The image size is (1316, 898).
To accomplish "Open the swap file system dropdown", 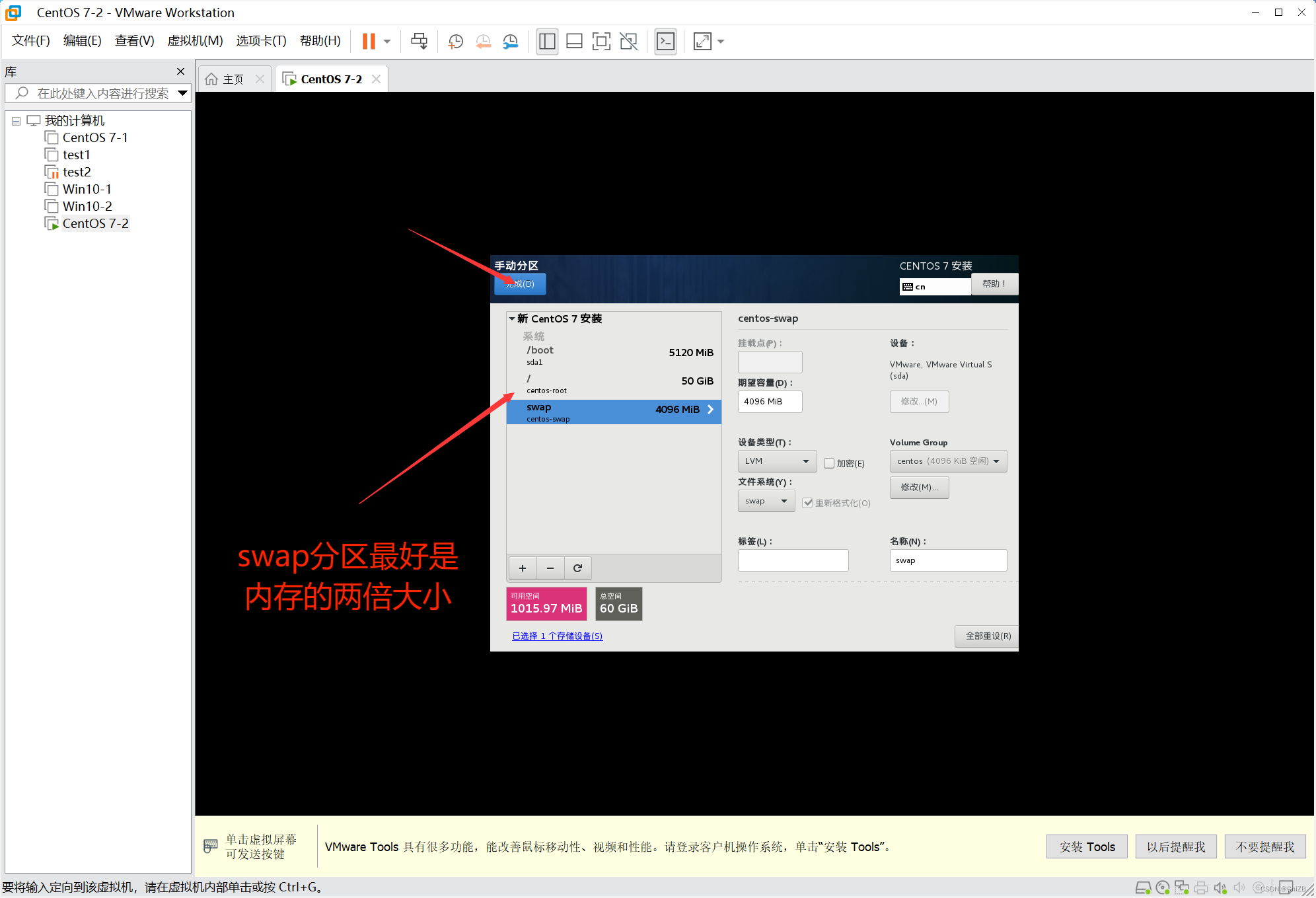I will click(766, 501).
